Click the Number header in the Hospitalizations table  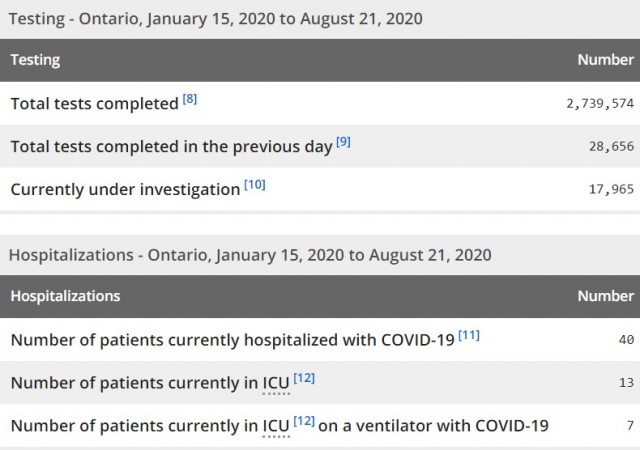pos(606,296)
